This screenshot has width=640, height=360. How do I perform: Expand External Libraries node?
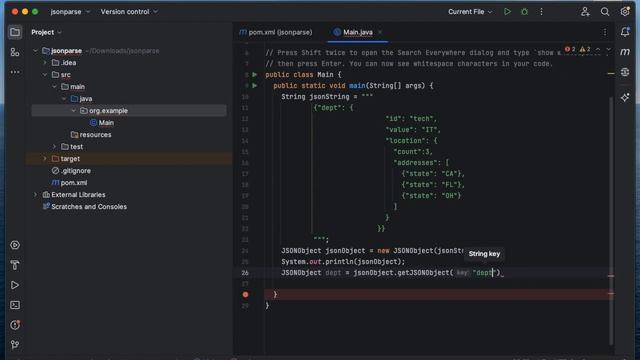[36, 195]
